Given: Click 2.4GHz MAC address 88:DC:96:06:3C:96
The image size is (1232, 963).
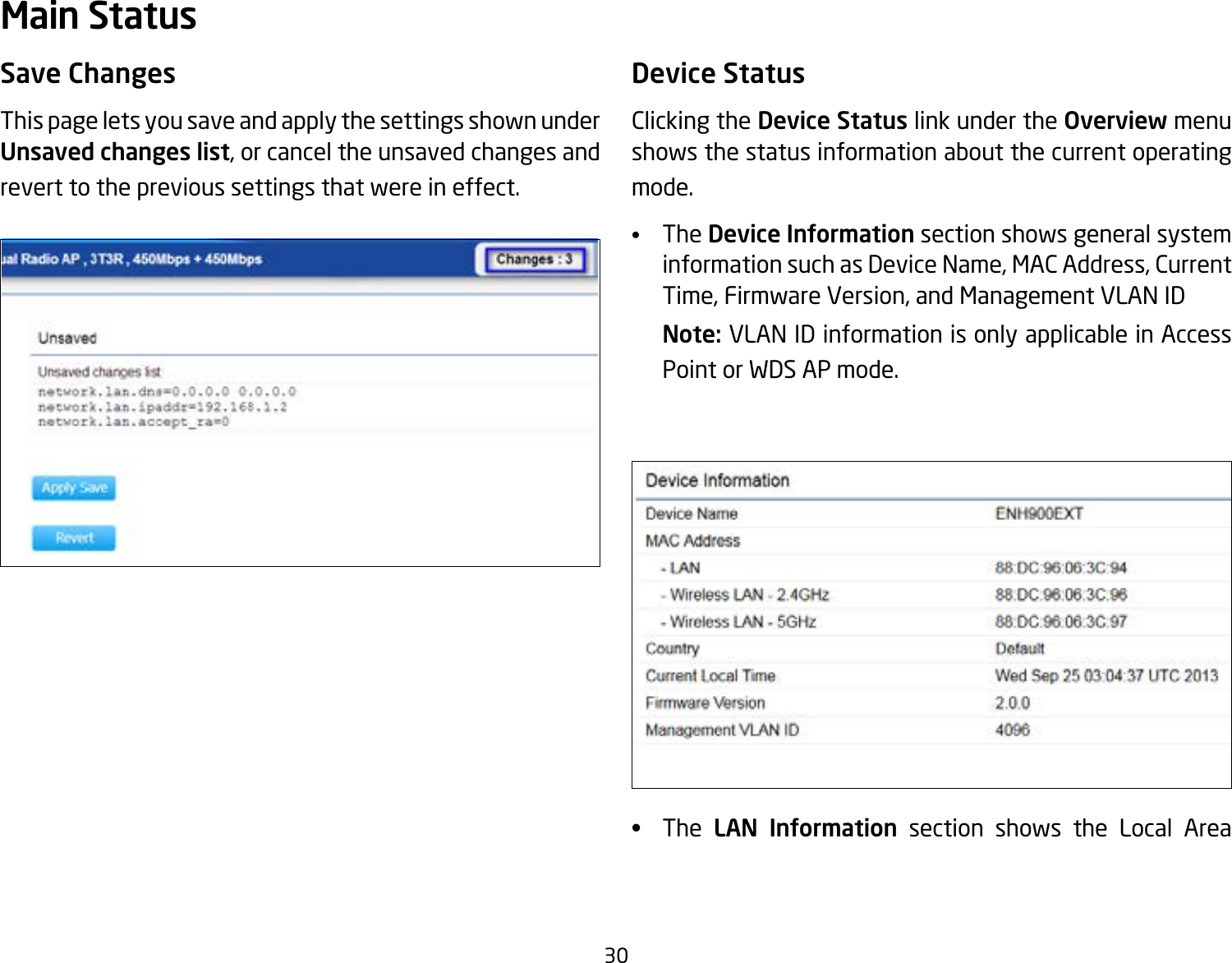Looking at the screenshot, I should point(1060,595).
